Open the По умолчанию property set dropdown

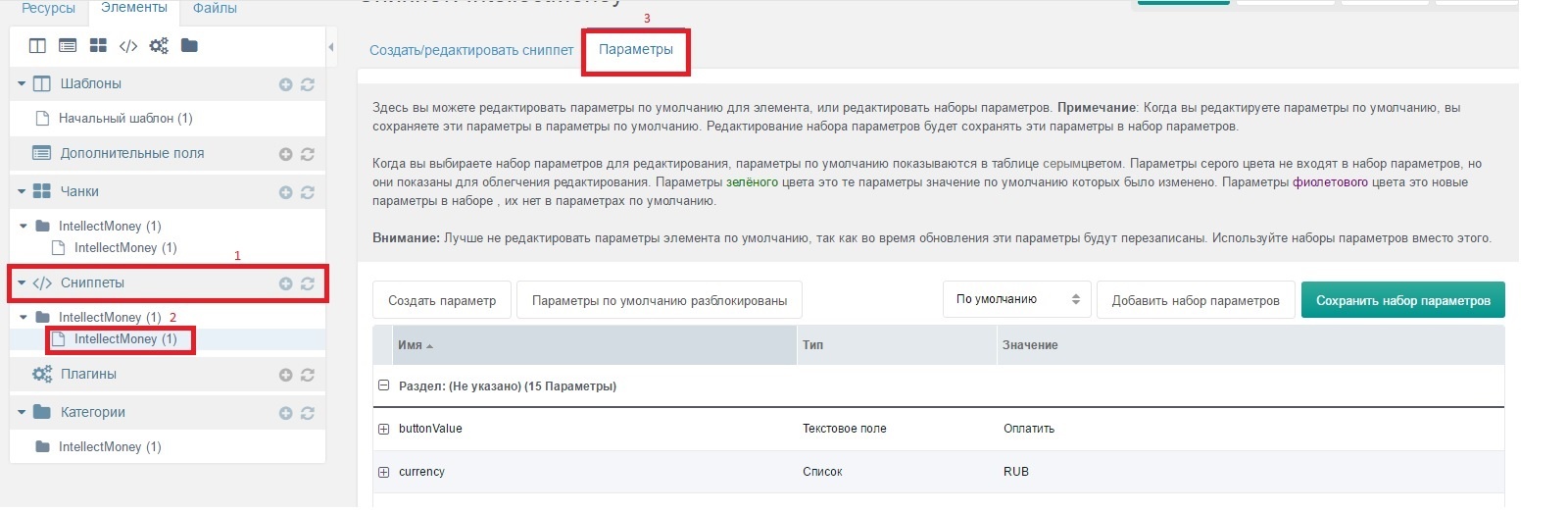pos(1016,300)
